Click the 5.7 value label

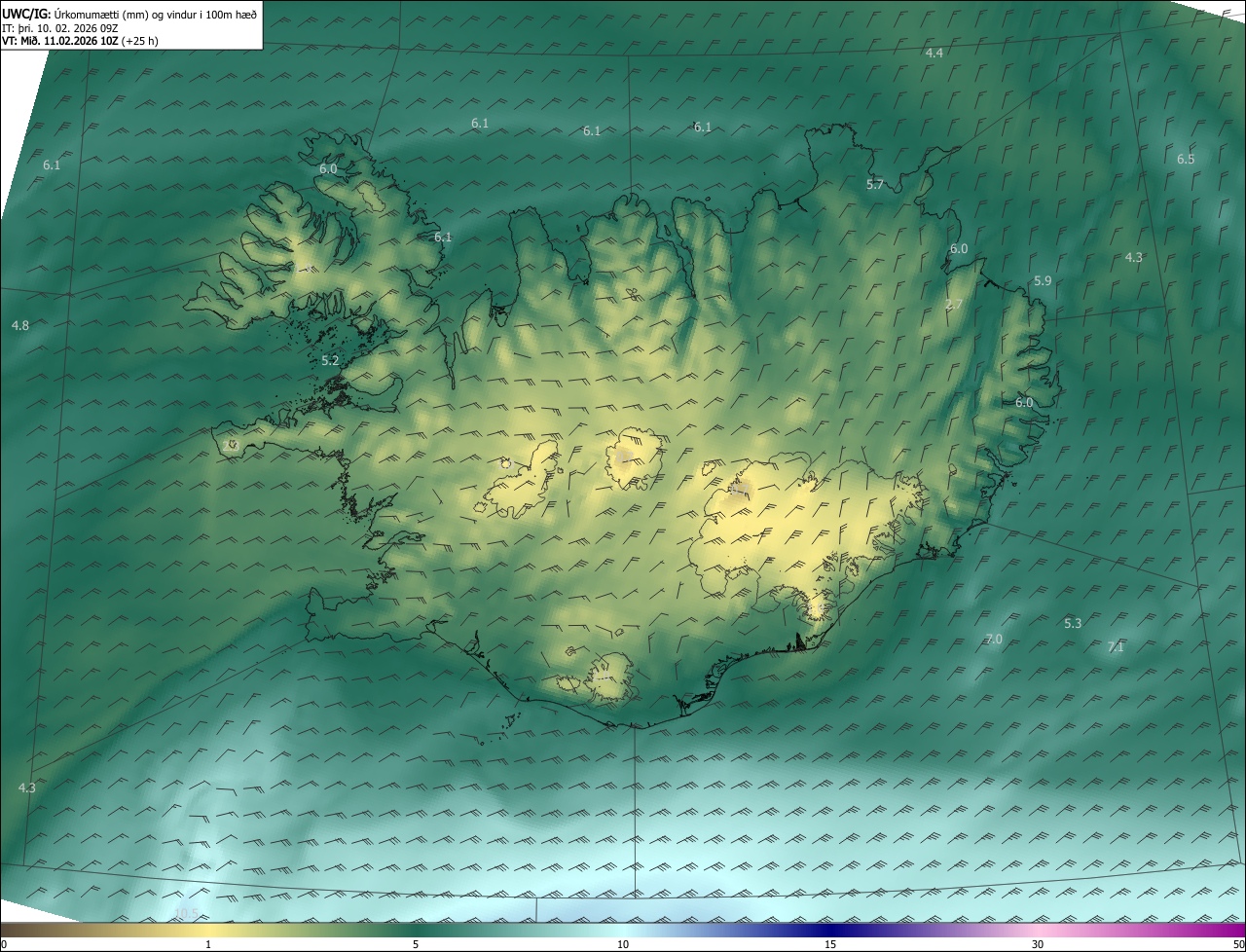[874, 184]
